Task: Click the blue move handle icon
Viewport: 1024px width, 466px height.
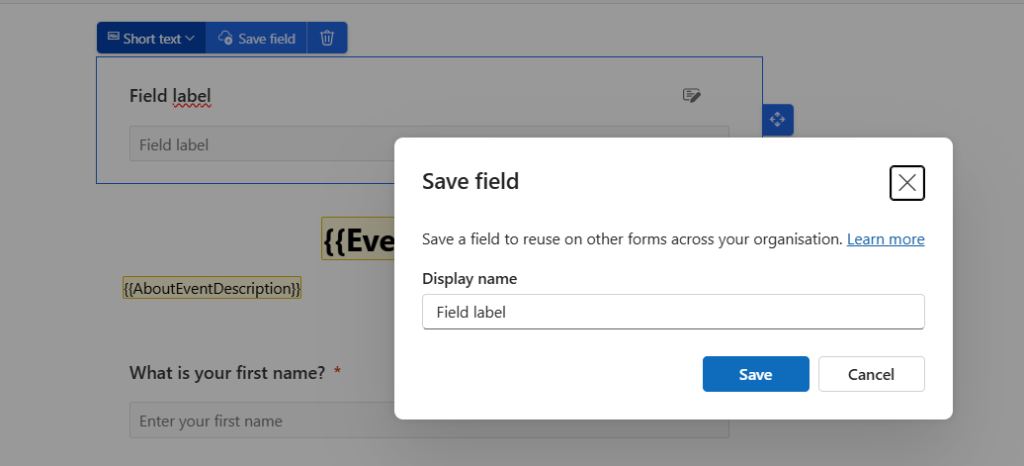Action: click(777, 119)
